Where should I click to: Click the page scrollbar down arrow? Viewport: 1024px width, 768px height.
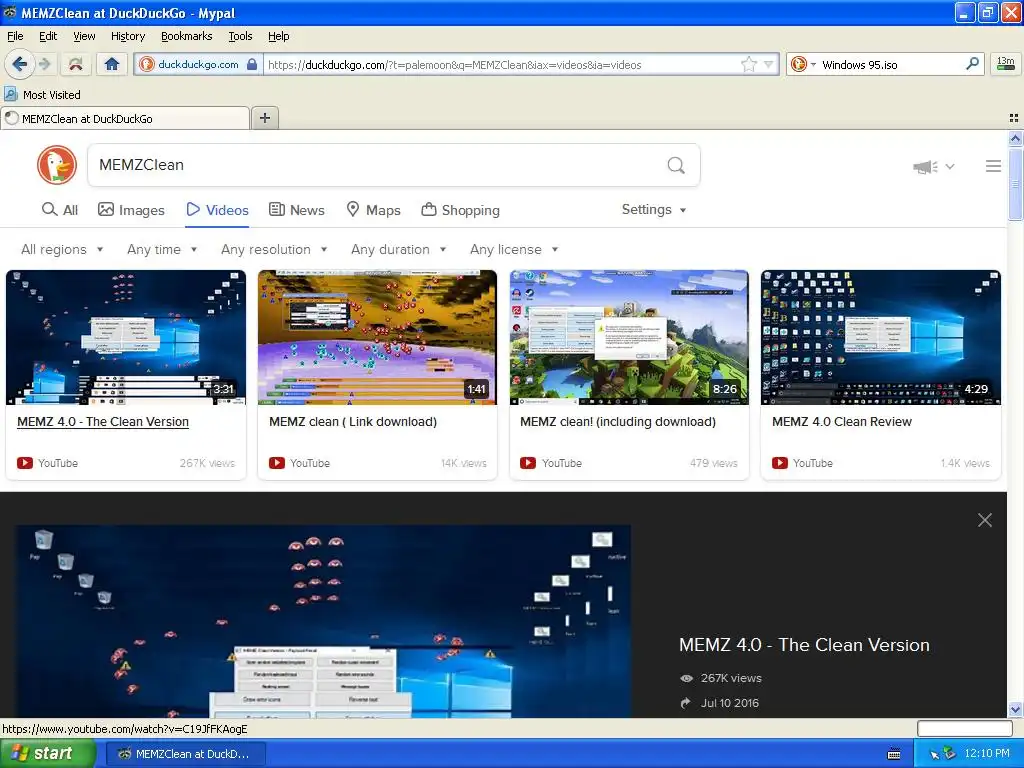pyautogui.click(x=1015, y=709)
